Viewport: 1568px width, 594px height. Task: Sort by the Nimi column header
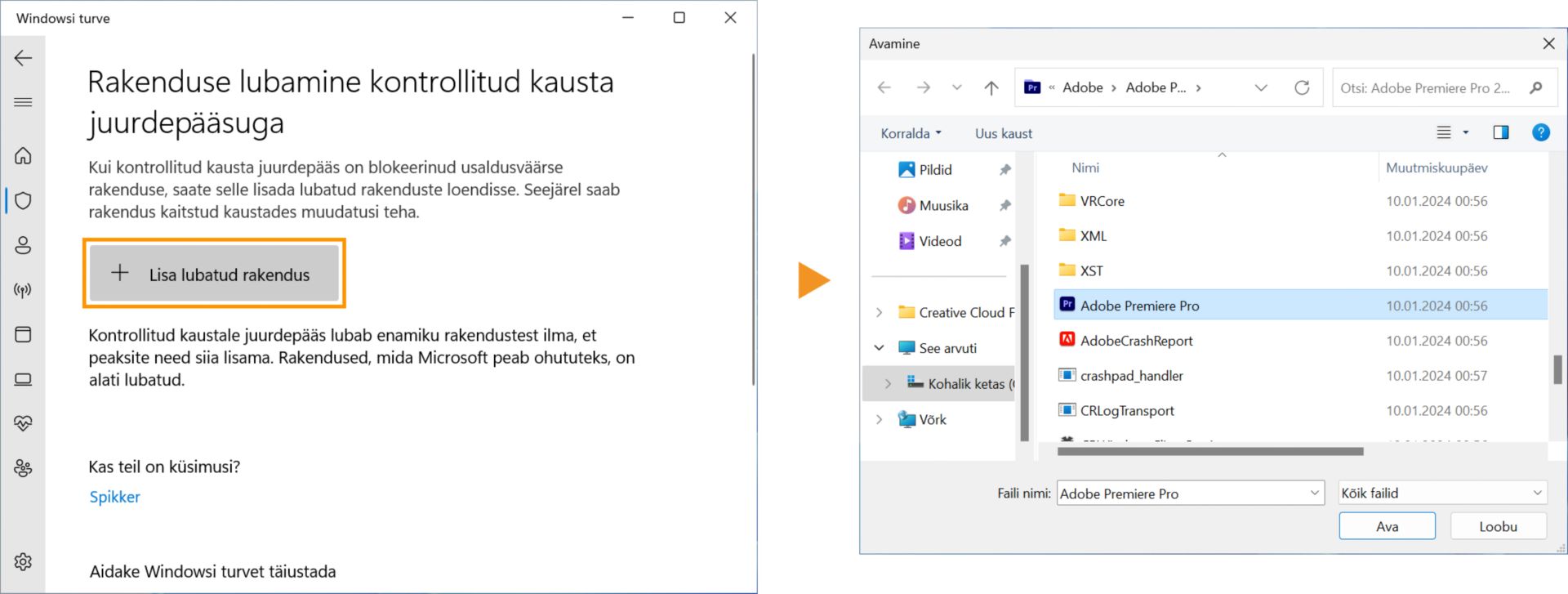(x=1085, y=167)
